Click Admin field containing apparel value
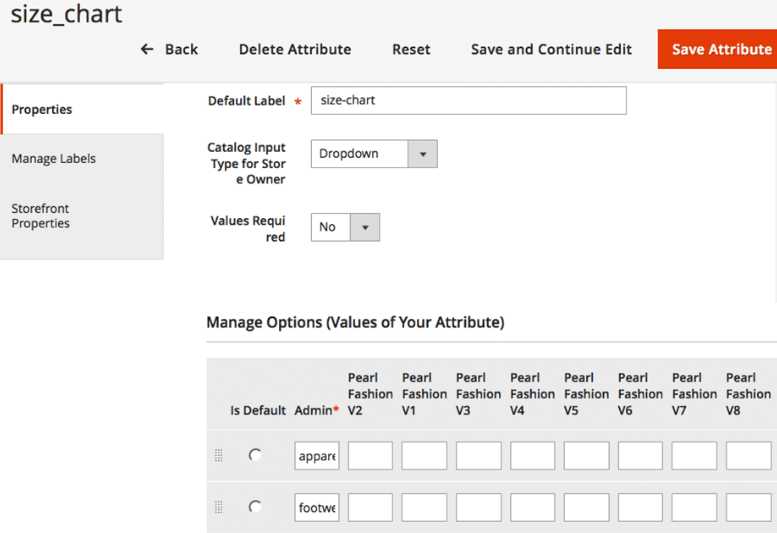 pos(317,456)
